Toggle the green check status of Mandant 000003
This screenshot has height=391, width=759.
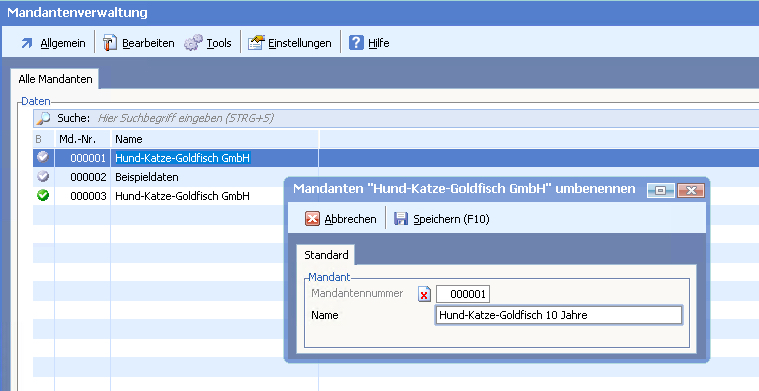coord(43,196)
